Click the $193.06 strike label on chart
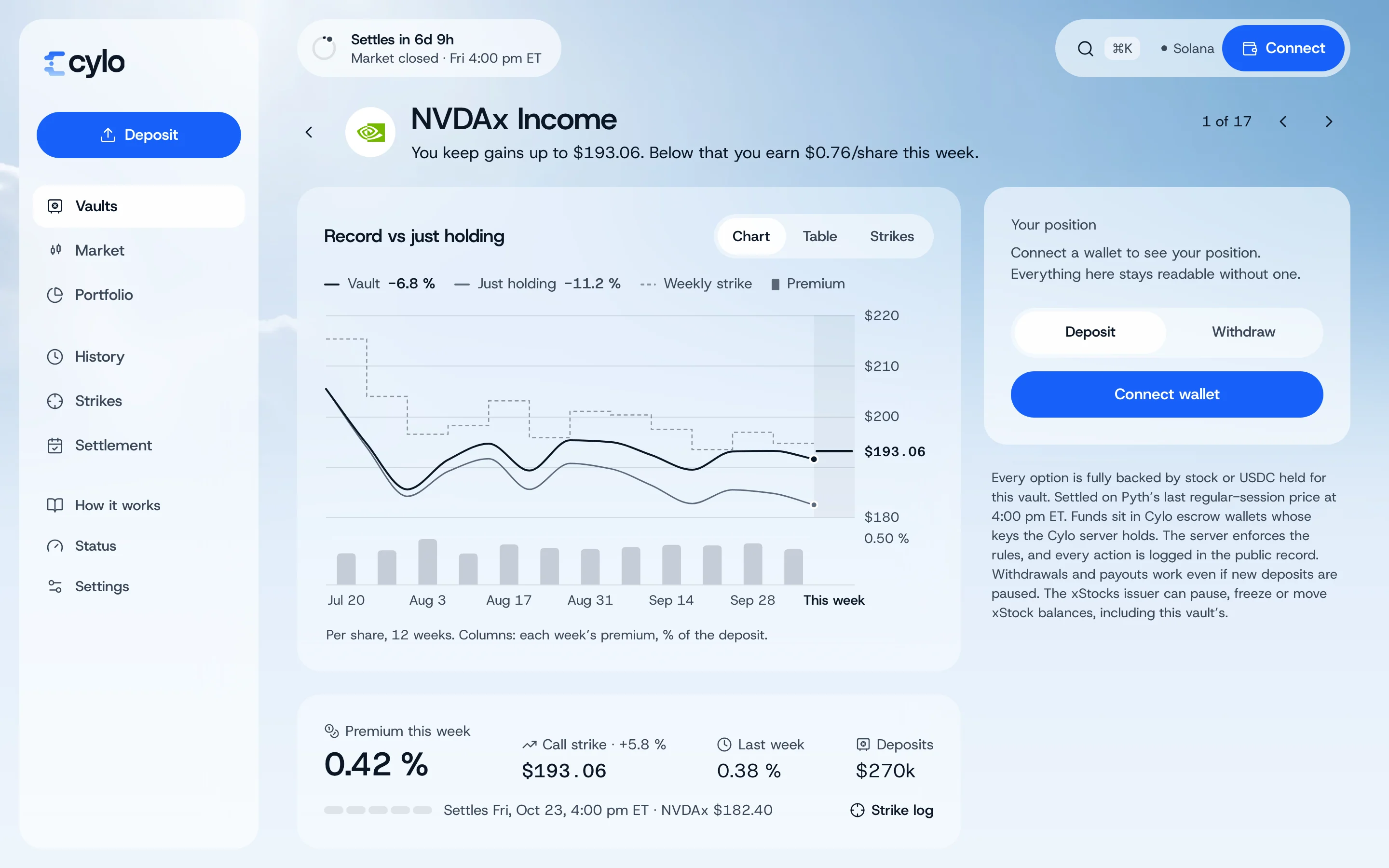The width and height of the screenshot is (1389, 868). (895, 452)
